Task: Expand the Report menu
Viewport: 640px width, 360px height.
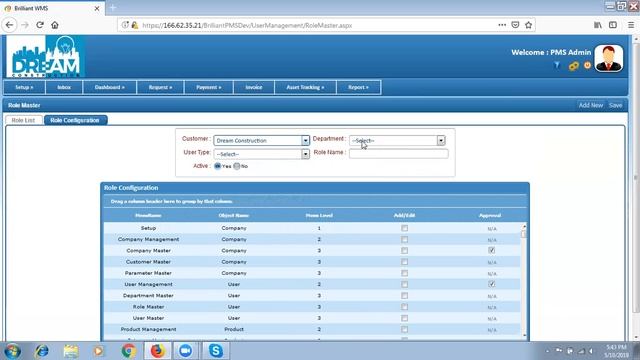Action: click(358, 87)
